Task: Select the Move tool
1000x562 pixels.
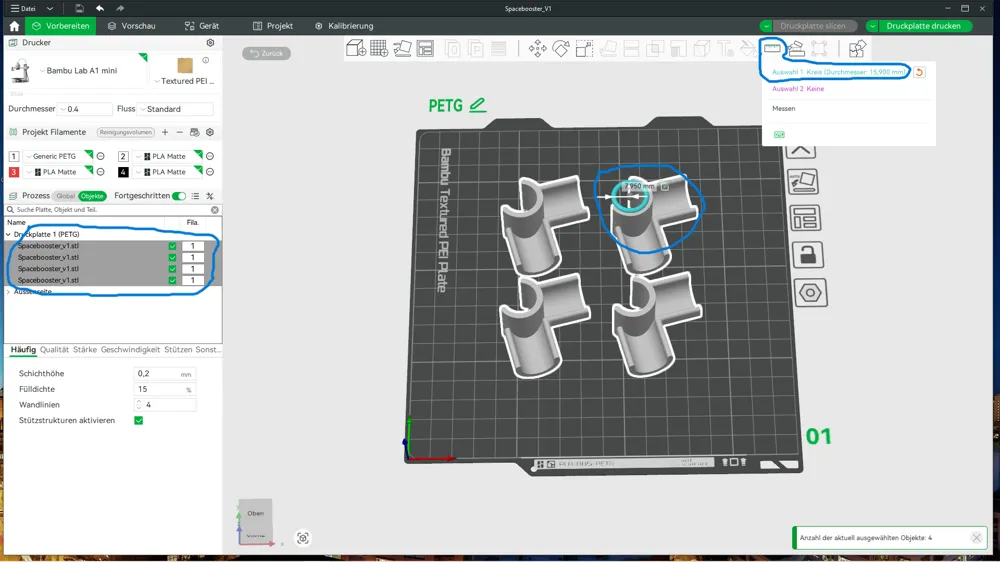Action: (x=538, y=48)
